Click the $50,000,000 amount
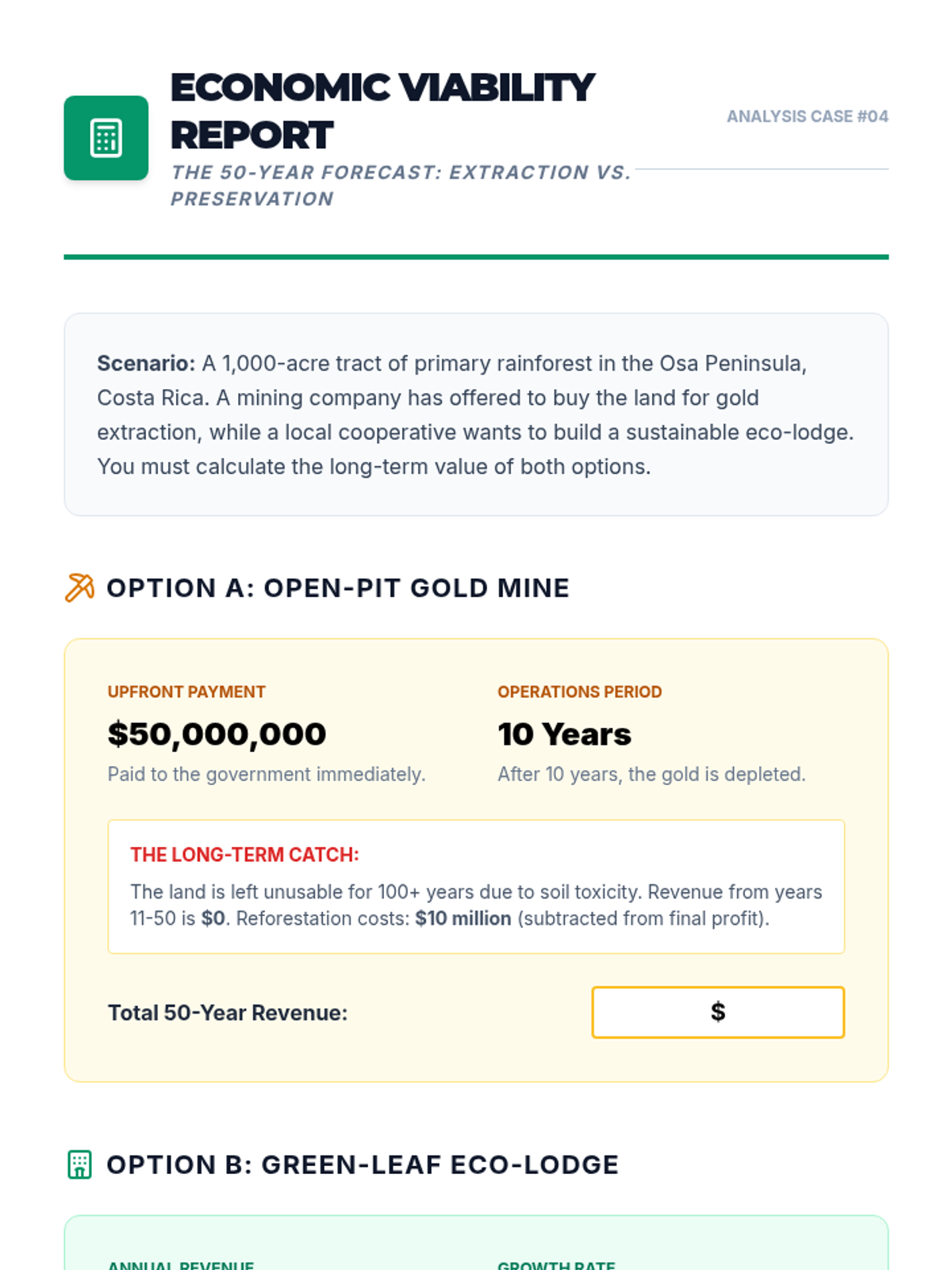Viewport: 952px width, 1270px height. coord(217,734)
